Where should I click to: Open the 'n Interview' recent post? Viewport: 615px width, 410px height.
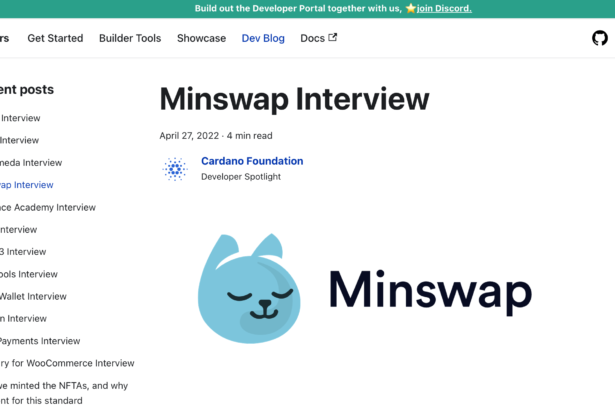tap(24, 318)
